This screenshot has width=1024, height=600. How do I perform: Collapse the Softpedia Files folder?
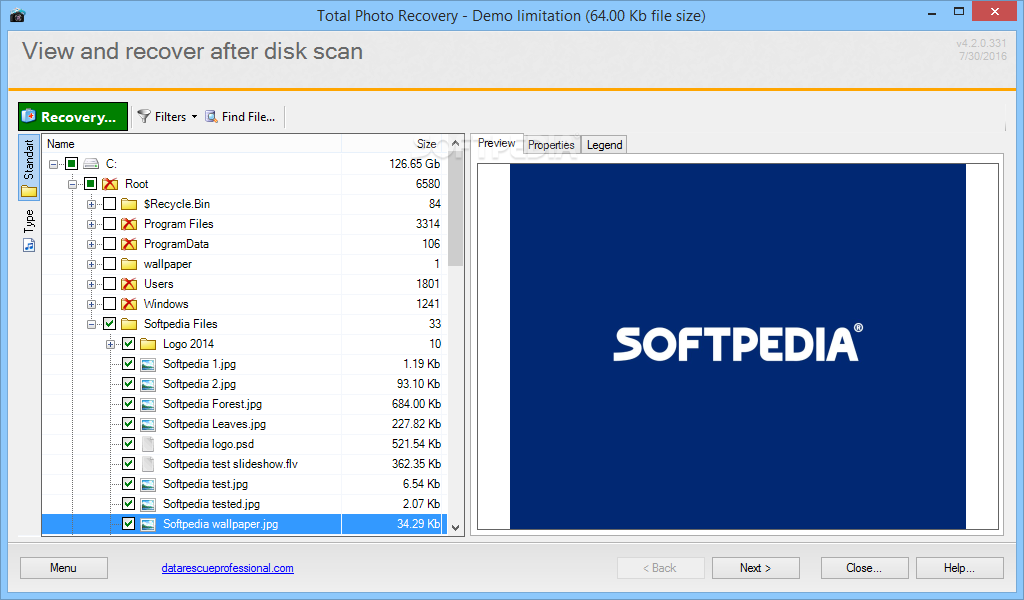point(91,324)
